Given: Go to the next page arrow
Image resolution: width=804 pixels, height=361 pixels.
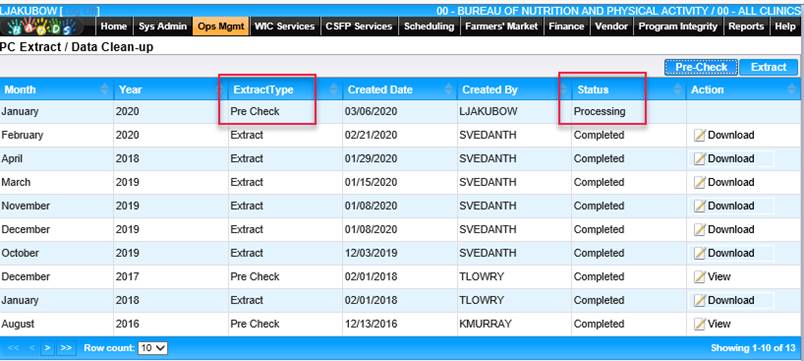Looking at the screenshot, I should 47,348.
